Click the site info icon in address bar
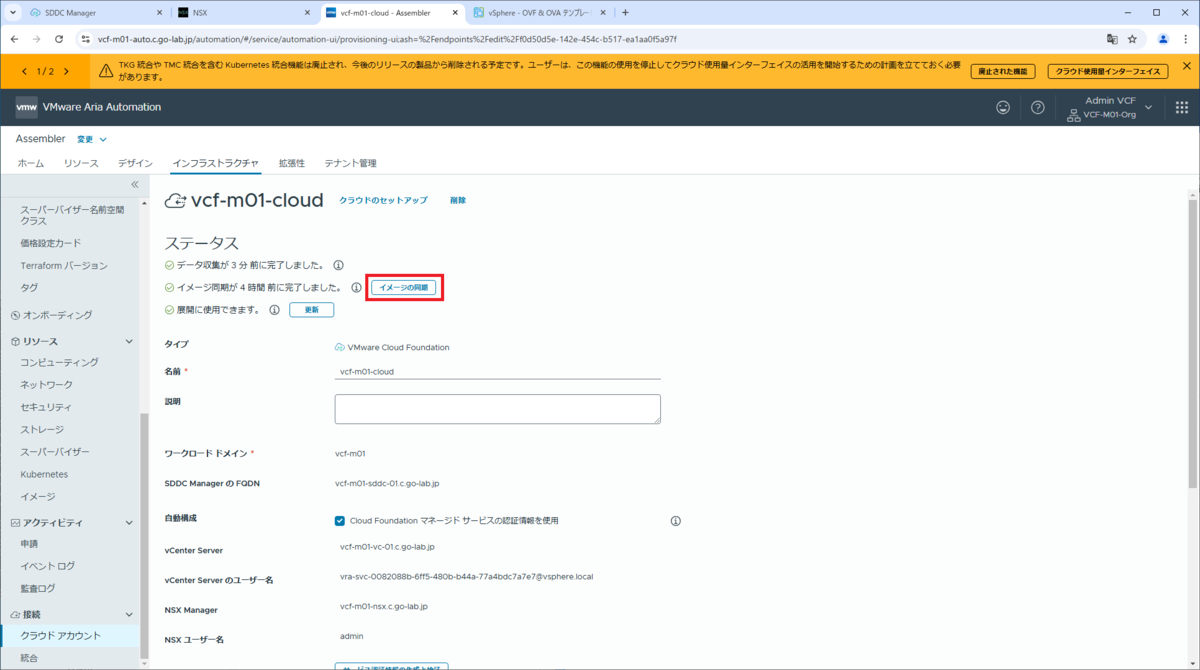The width and height of the screenshot is (1200, 670). (x=85, y=39)
